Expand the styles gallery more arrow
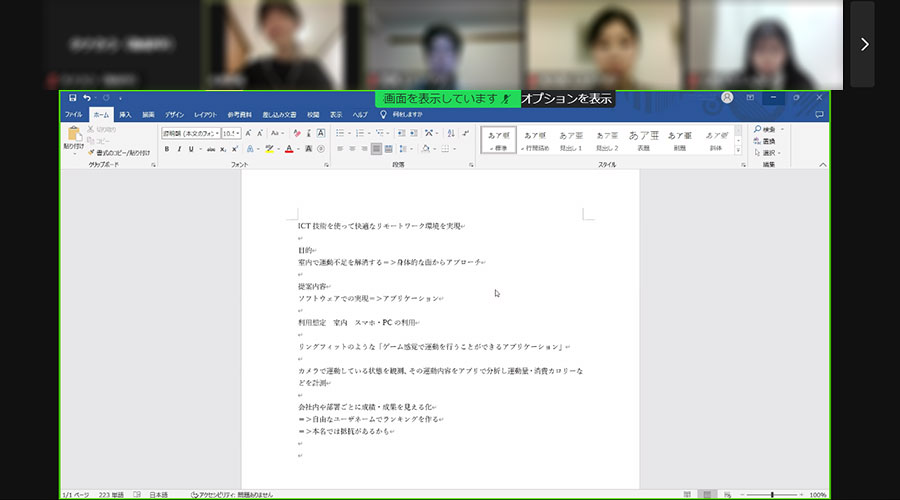 click(x=740, y=151)
